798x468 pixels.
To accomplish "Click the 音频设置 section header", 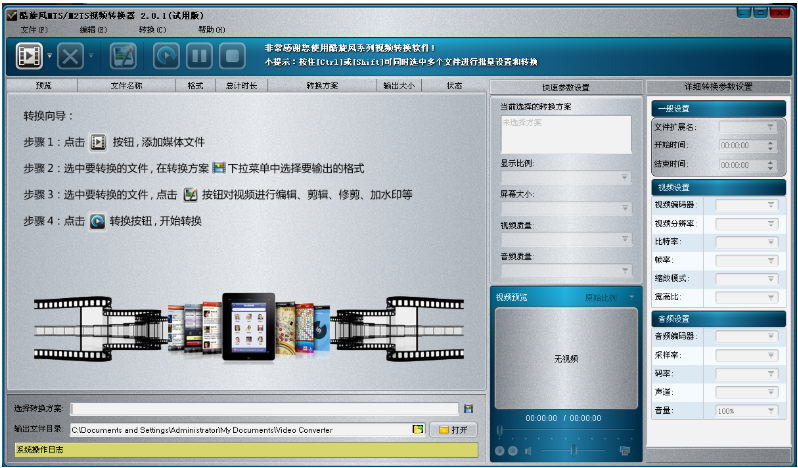I will tap(718, 319).
